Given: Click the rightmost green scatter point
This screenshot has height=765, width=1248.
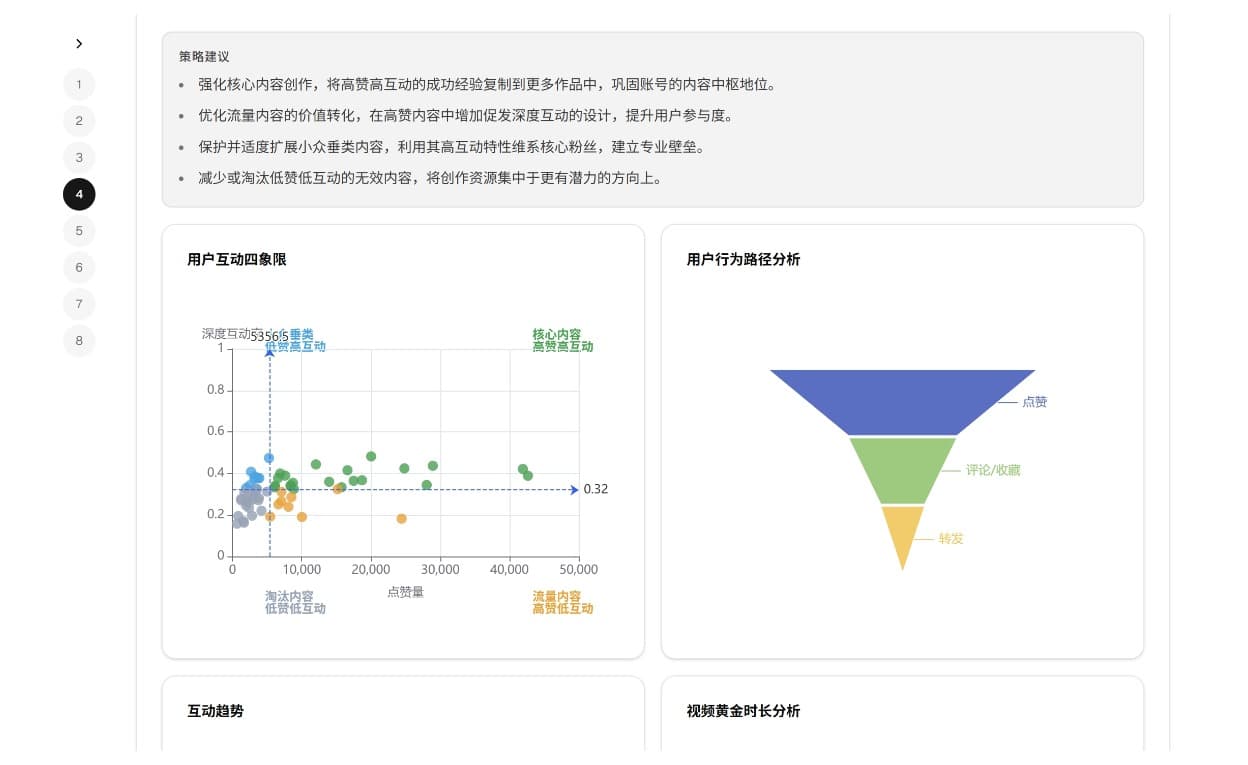Looking at the screenshot, I should 528,476.
